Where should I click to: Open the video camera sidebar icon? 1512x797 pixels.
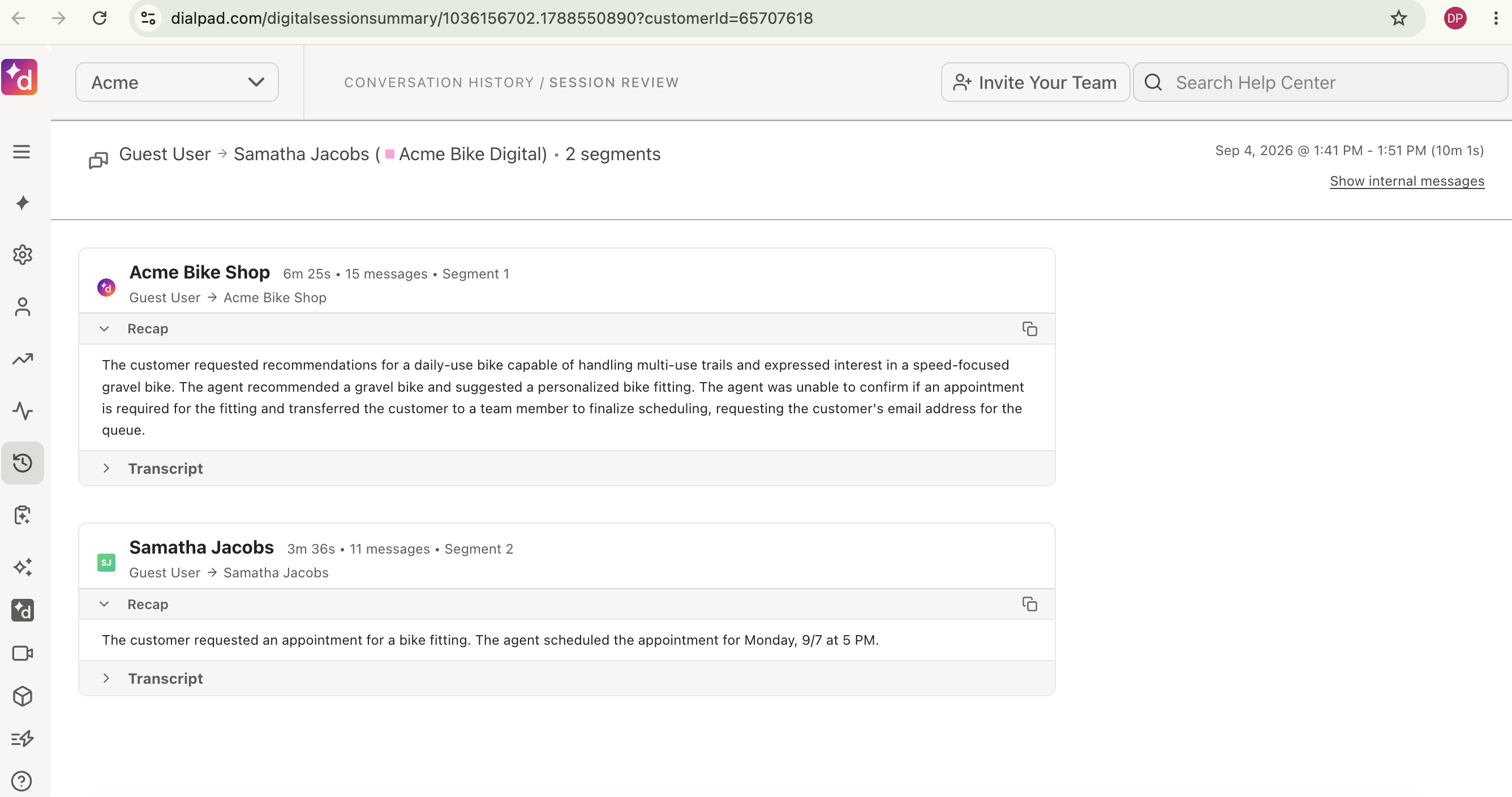22,653
